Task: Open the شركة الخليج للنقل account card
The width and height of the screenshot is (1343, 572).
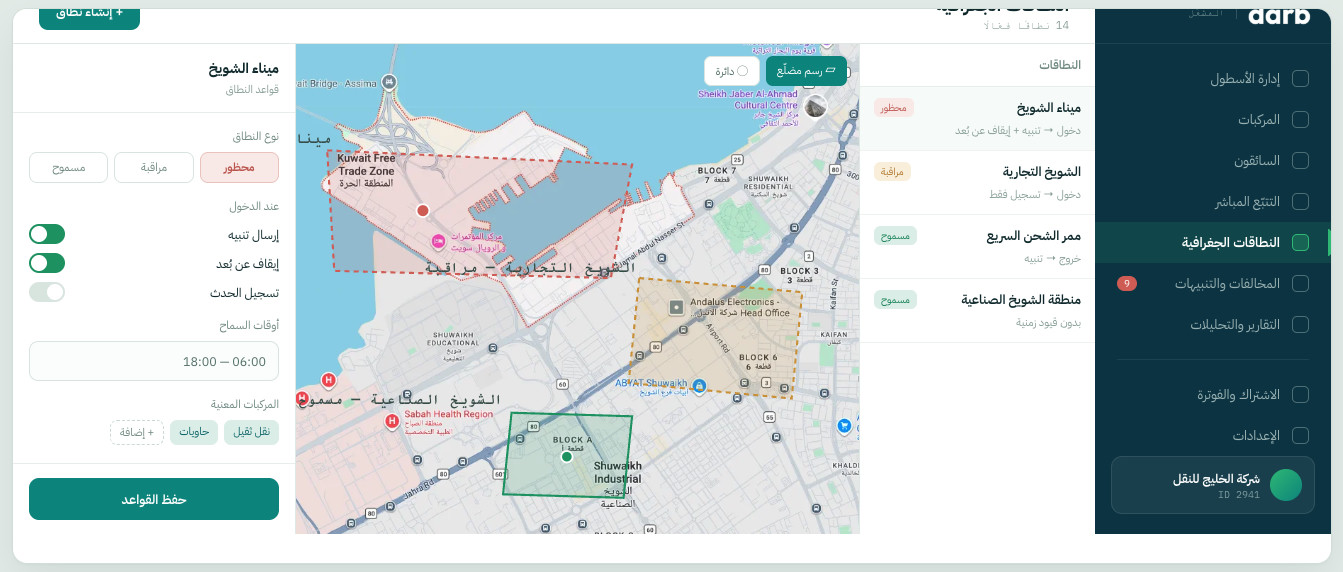Action: click(x=1213, y=485)
